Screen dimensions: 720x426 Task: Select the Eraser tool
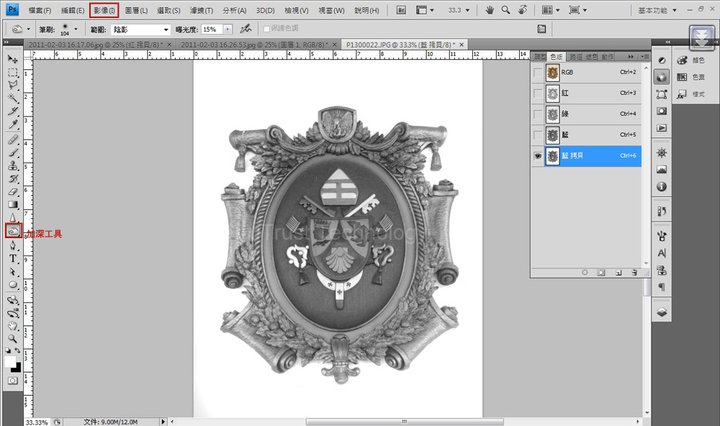click(13, 191)
